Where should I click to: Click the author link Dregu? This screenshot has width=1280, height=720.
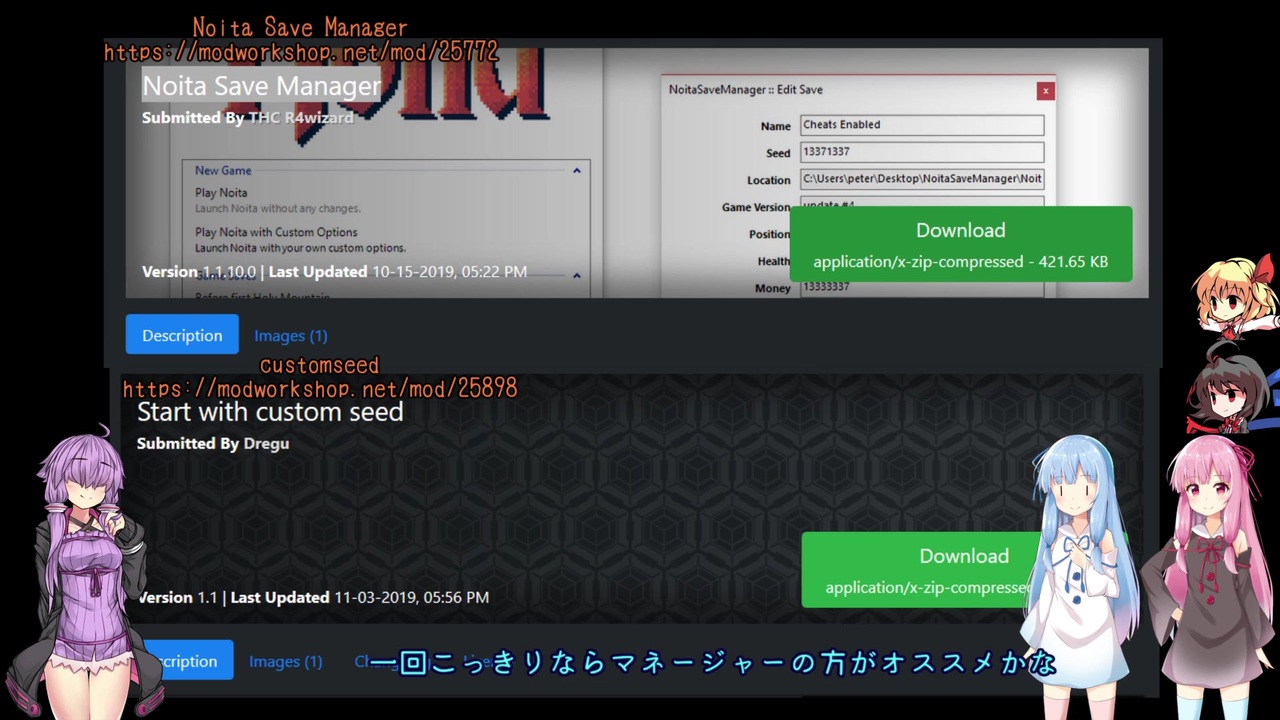266,443
